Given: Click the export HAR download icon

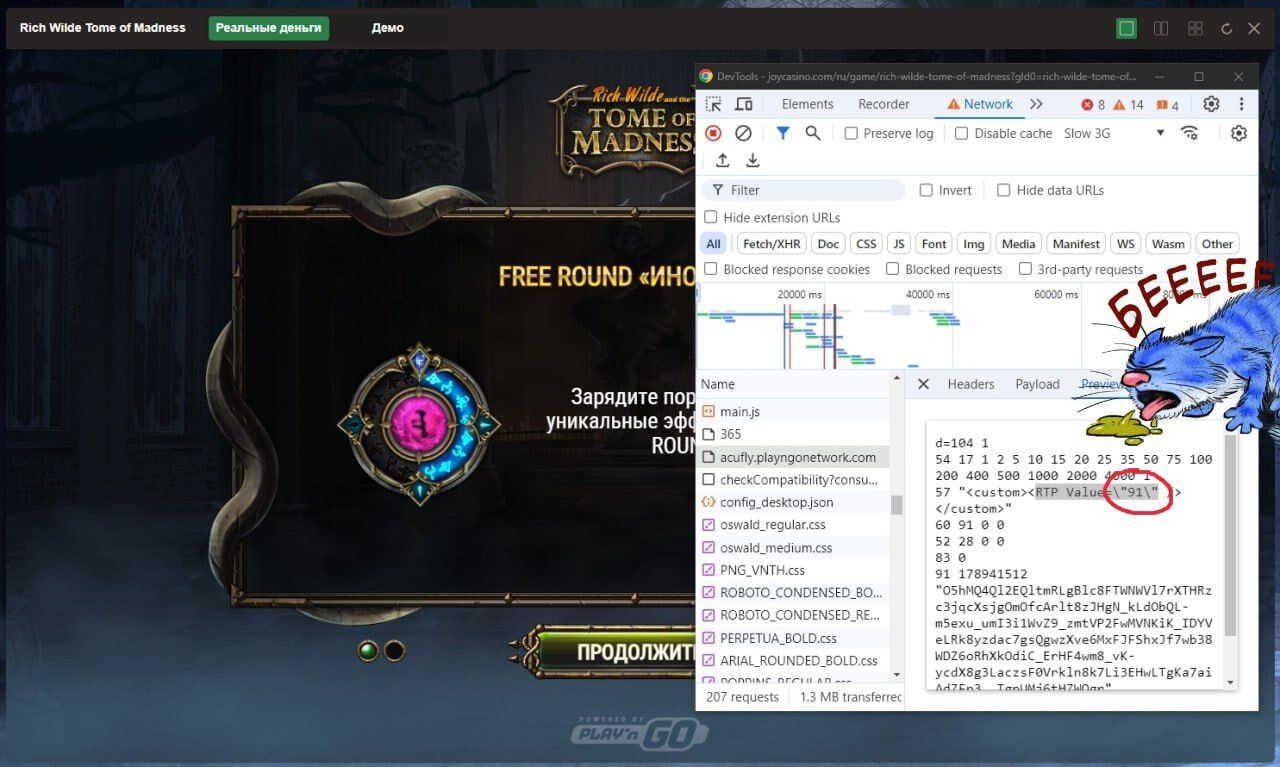Looking at the screenshot, I should click(x=753, y=161).
